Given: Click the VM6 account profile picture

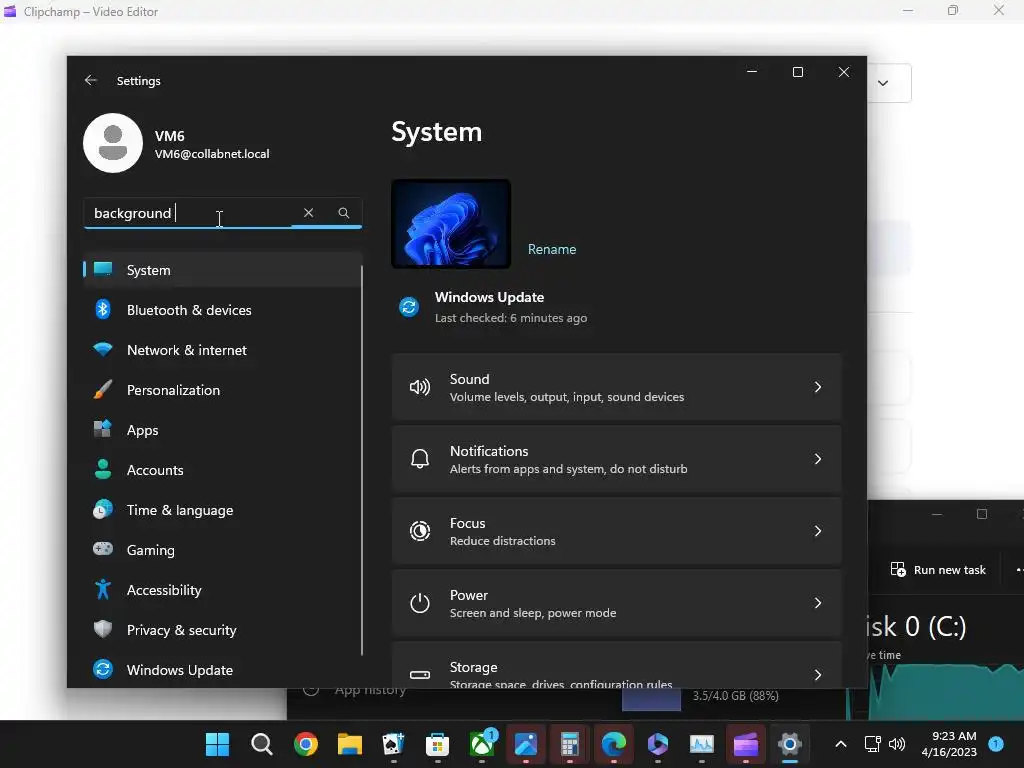Looking at the screenshot, I should pos(113,143).
